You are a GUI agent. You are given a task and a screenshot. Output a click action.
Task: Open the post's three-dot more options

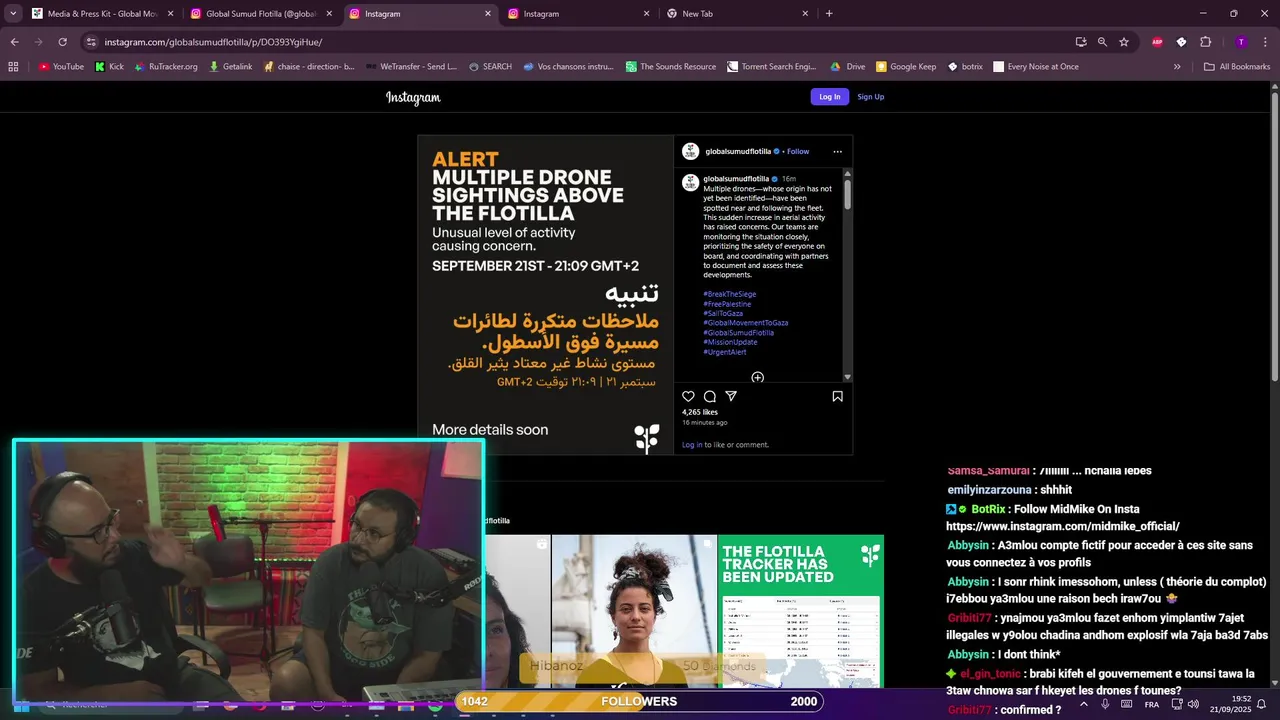837,152
